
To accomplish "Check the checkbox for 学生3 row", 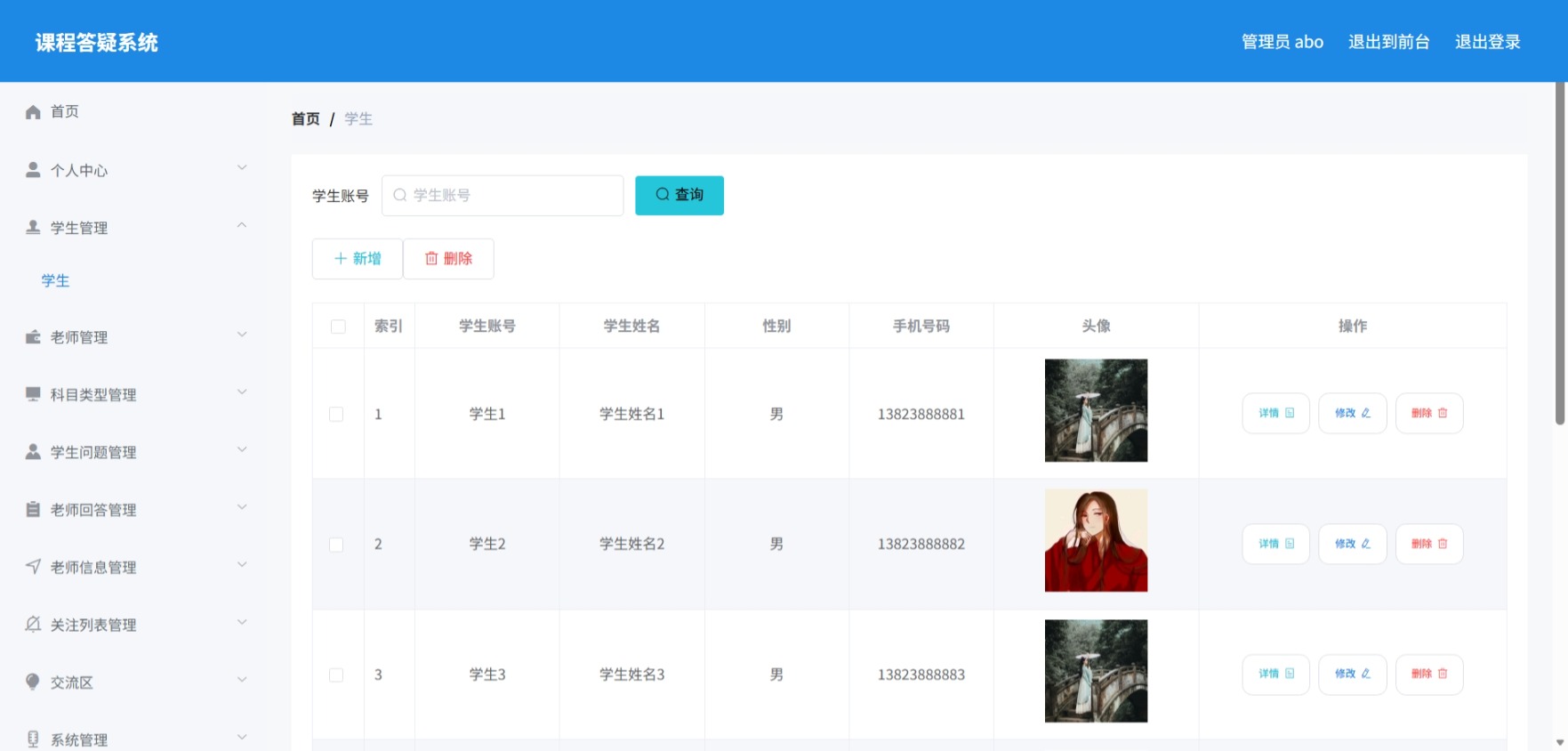I will click(336, 675).
